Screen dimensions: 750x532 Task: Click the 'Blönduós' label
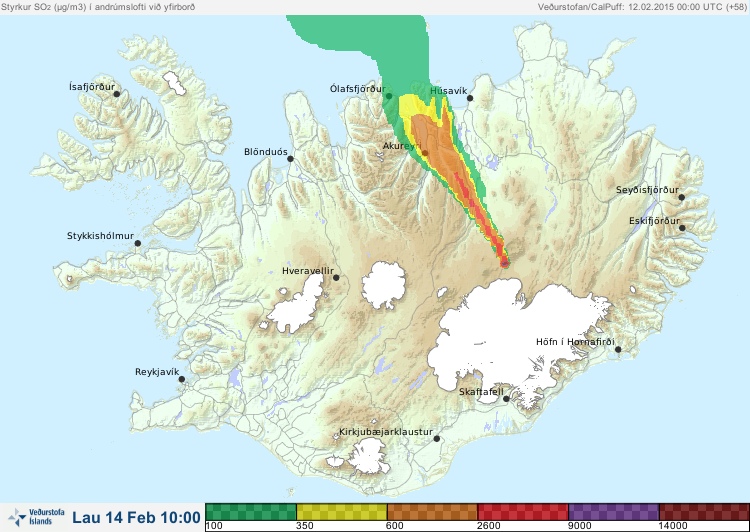(266, 152)
